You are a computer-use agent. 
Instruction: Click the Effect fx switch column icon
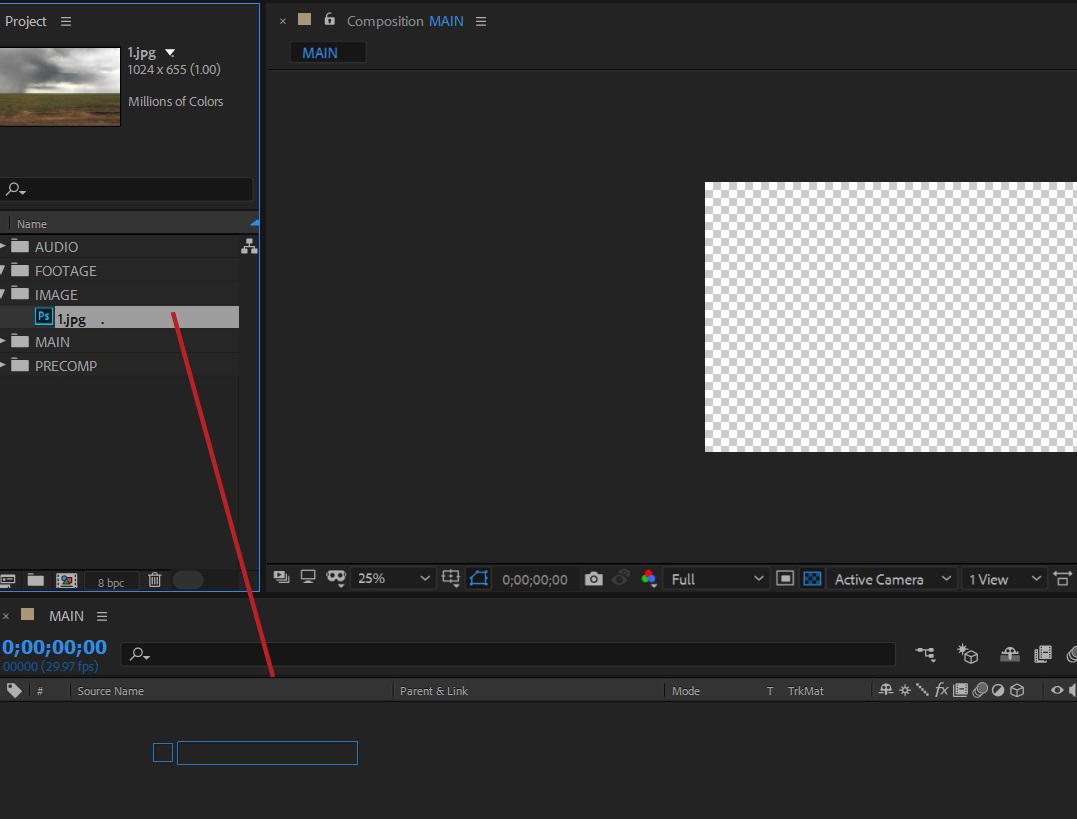(942, 690)
